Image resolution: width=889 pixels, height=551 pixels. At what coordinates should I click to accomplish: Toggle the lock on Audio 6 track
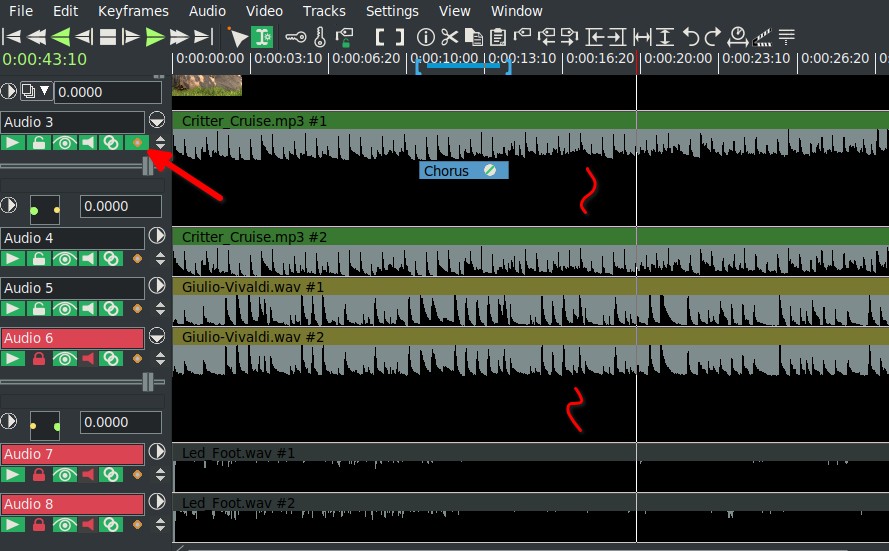coord(39,359)
